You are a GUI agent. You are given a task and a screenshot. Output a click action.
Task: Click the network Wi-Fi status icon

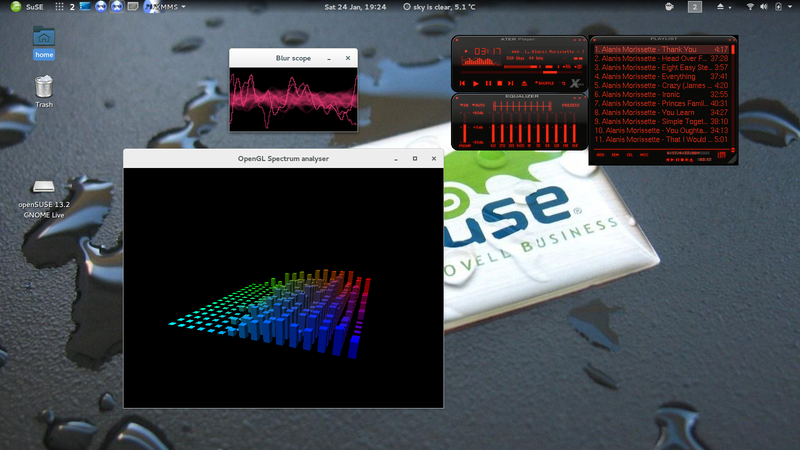tap(750, 7)
